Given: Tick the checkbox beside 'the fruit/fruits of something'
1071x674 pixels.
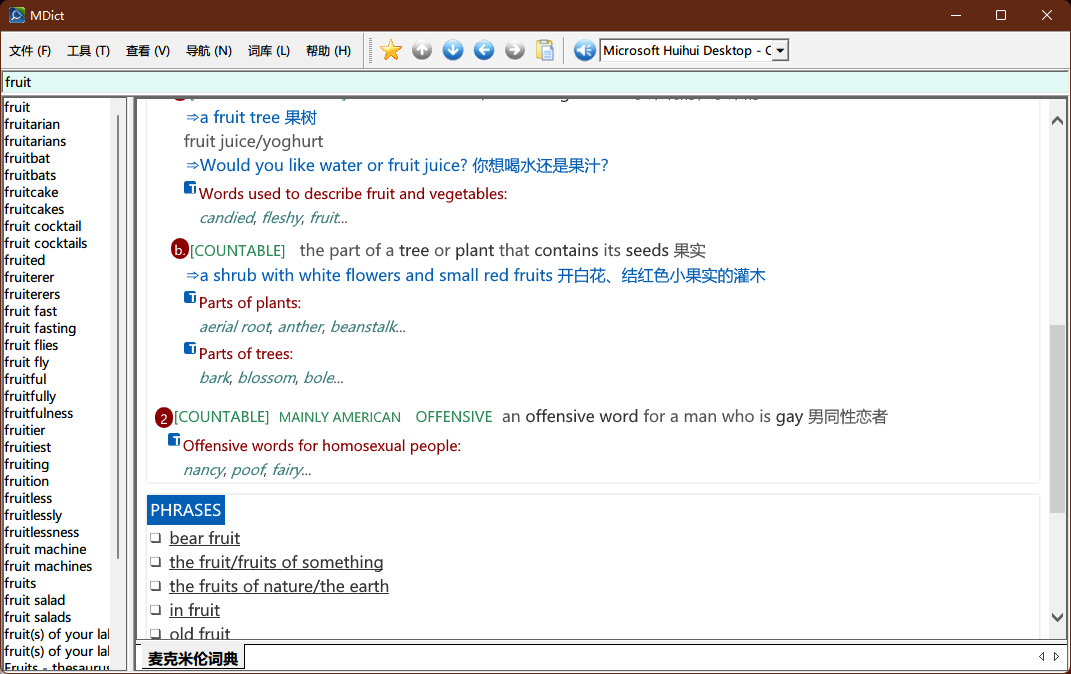Looking at the screenshot, I should pos(156,562).
